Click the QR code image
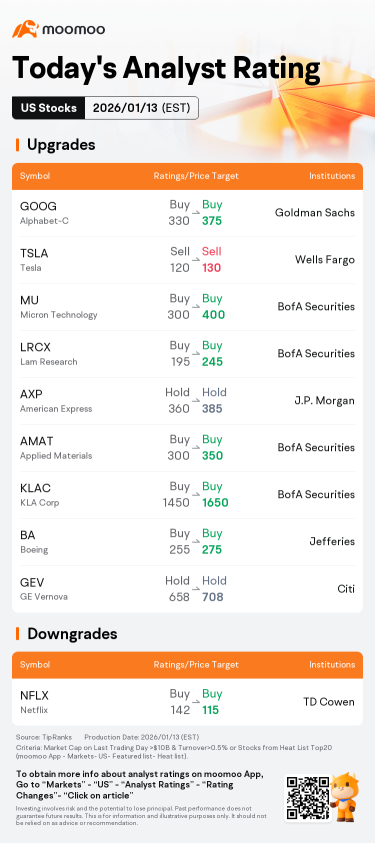 click(x=306, y=797)
